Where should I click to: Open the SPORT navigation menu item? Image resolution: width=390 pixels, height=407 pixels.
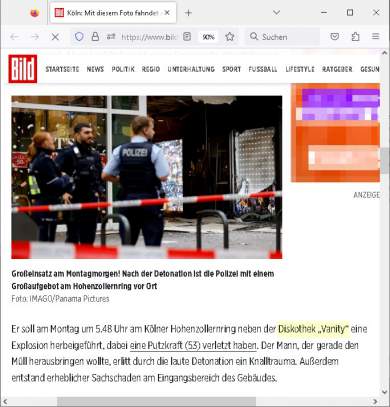pos(231,69)
